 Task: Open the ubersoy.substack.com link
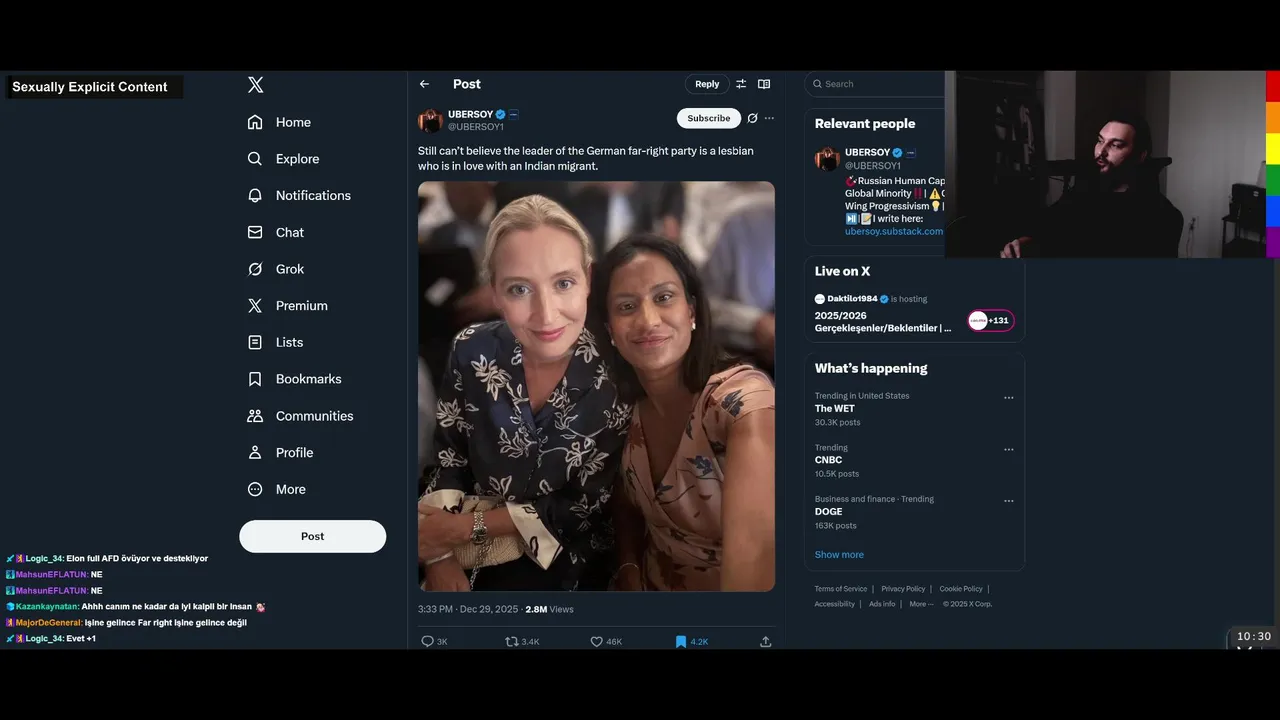pyautogui.click(x=894, y=231)
